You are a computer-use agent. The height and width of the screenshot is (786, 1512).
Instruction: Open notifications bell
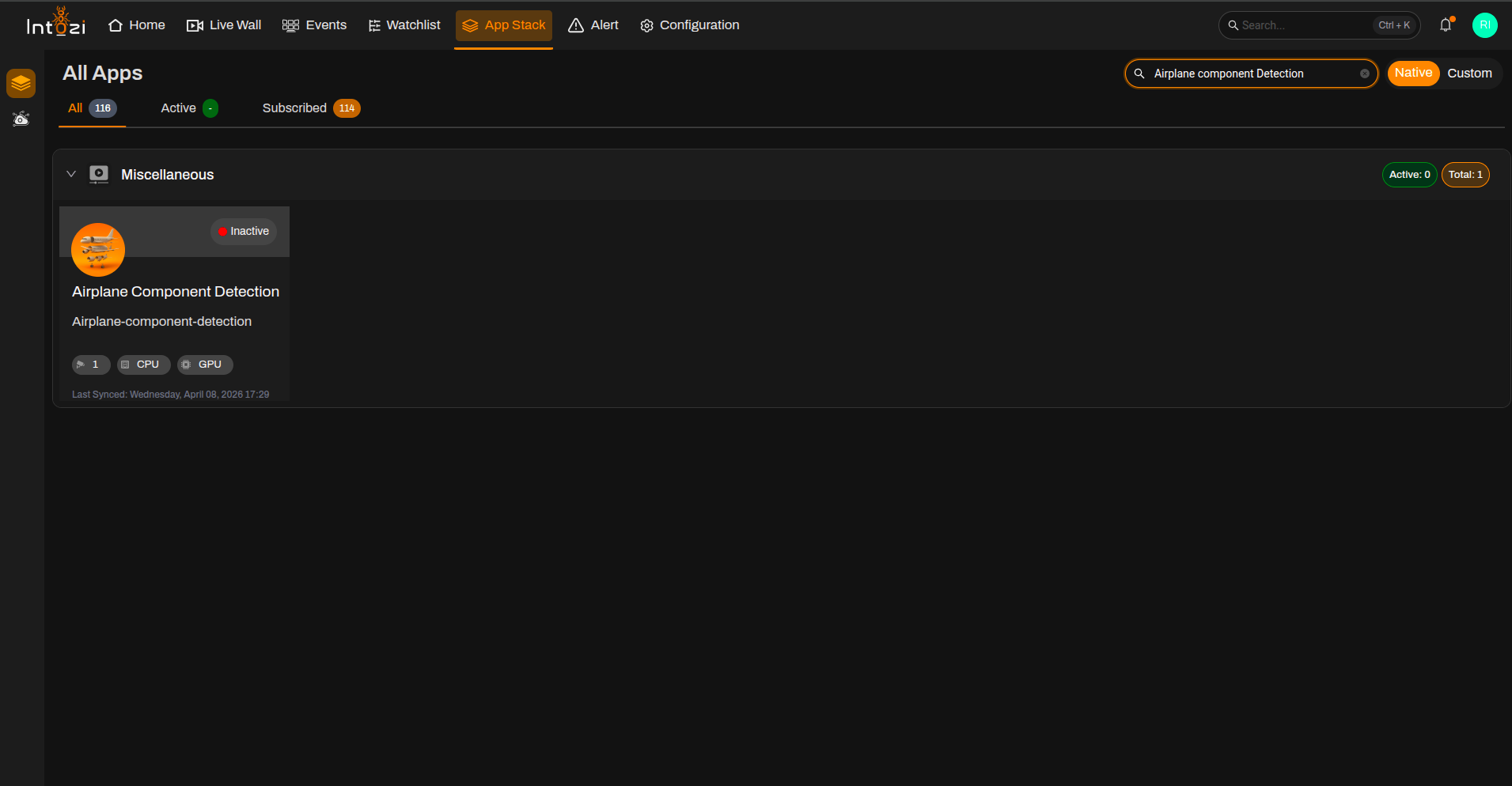coord(1446,25)
